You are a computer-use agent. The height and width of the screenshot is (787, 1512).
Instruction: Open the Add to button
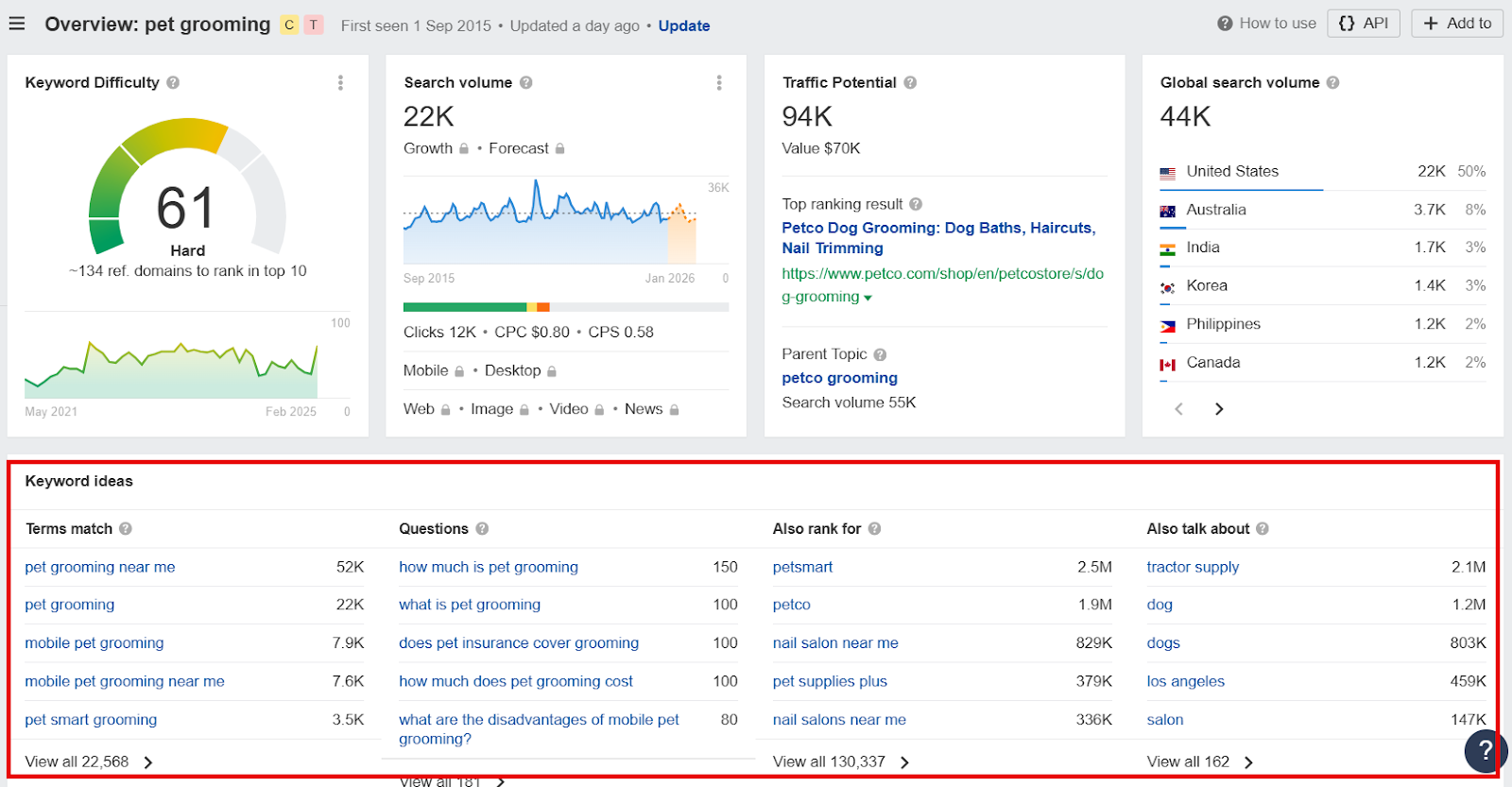(x=1457, y=23)
